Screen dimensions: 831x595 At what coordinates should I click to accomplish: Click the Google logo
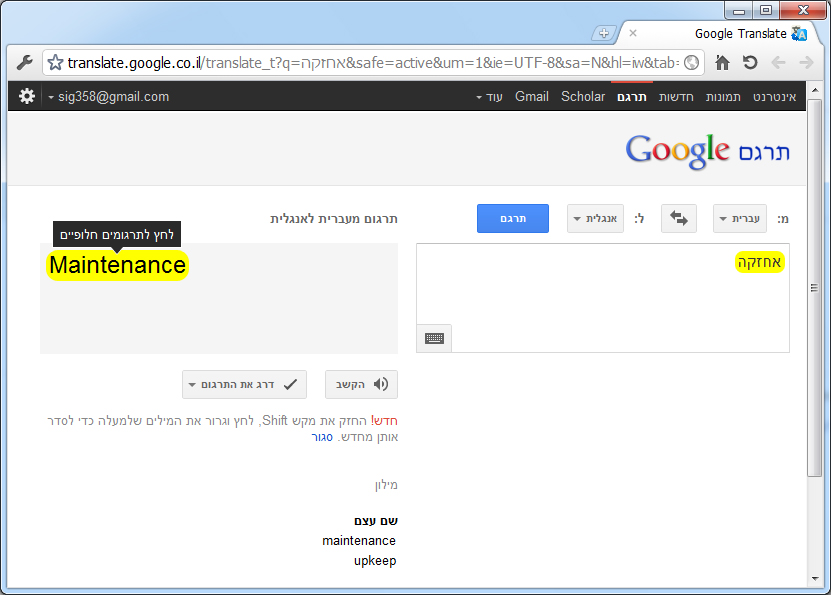click(x=677, y=150)
